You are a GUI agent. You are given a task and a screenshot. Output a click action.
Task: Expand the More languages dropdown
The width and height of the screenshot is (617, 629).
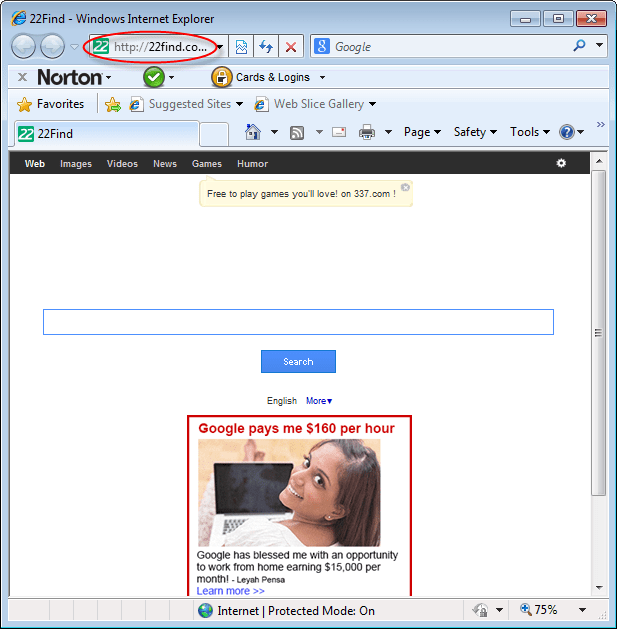click(319, 401)
